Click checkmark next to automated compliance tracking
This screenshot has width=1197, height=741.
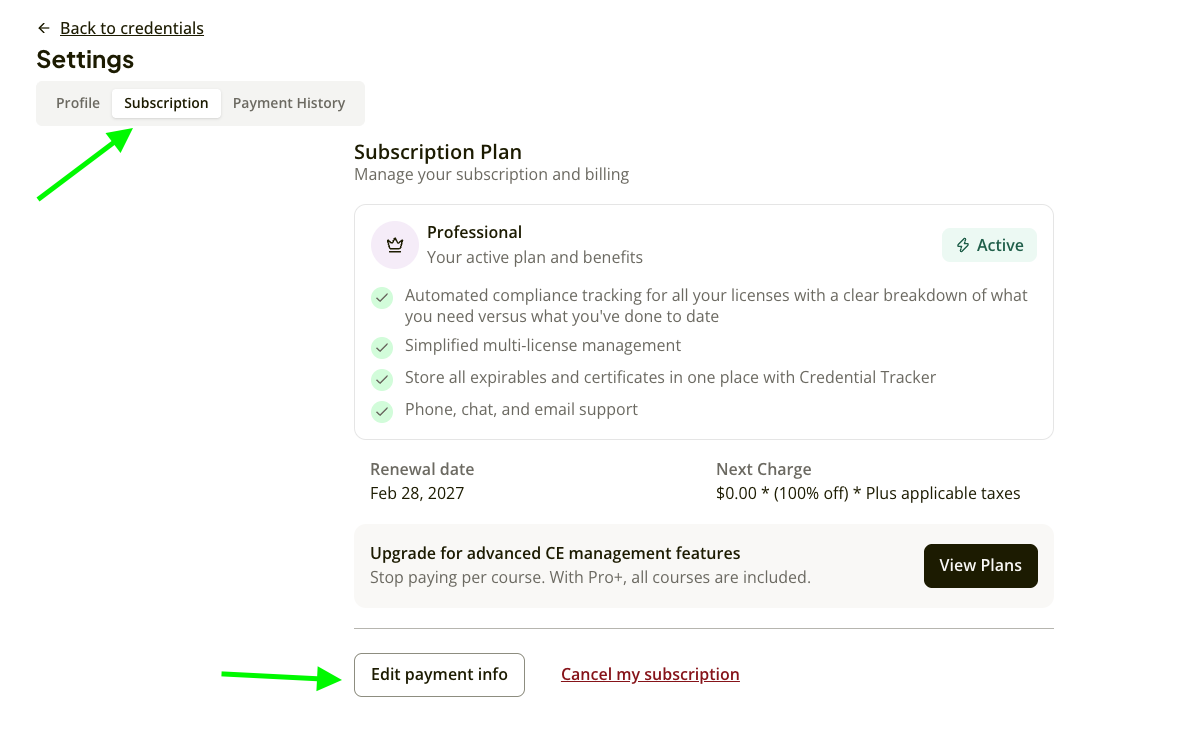pos(382,298)
